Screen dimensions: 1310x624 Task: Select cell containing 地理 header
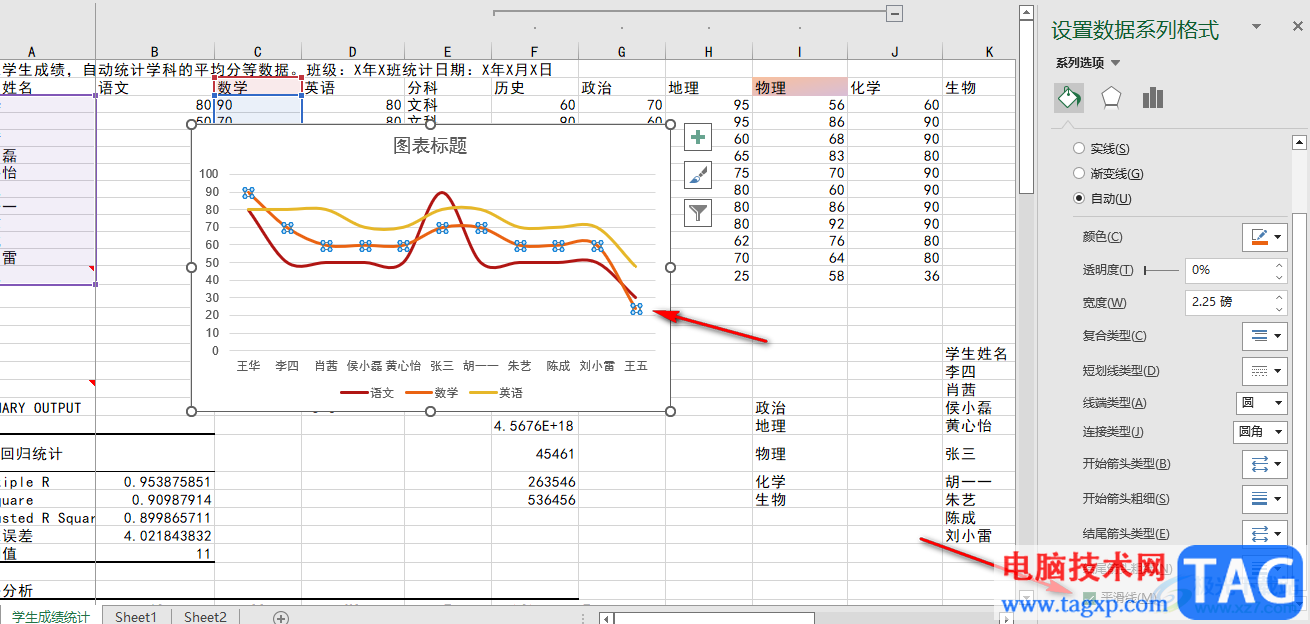click(x=709, y=88)
